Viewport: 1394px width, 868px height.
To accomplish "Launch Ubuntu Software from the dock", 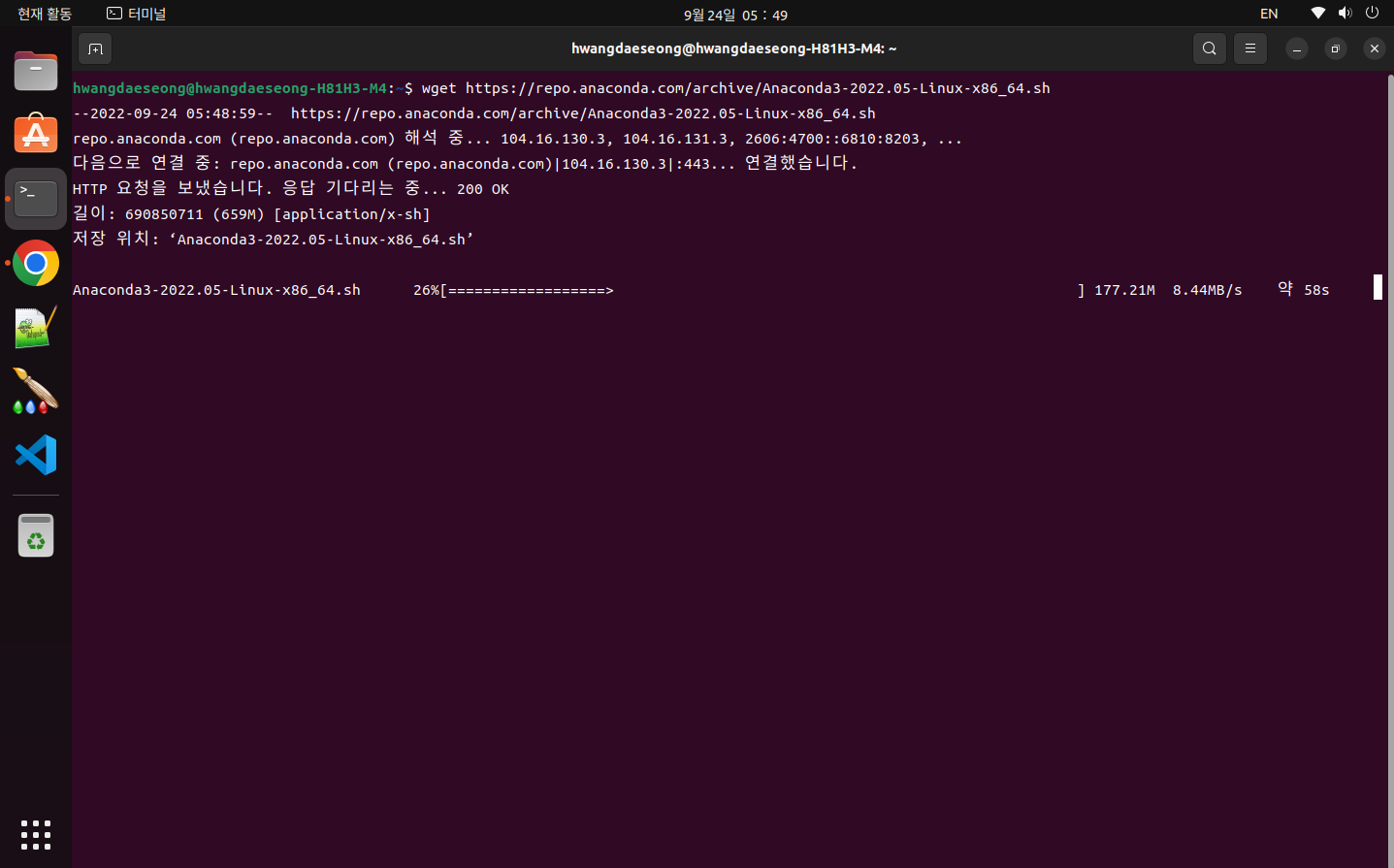I will click(36, 134).
